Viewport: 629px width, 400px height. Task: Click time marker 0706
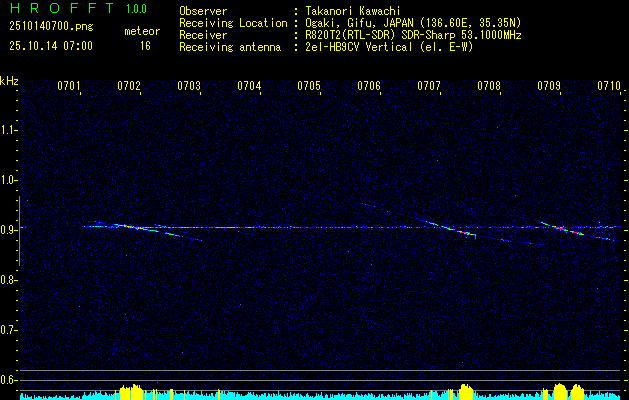(x=369, y=85)
